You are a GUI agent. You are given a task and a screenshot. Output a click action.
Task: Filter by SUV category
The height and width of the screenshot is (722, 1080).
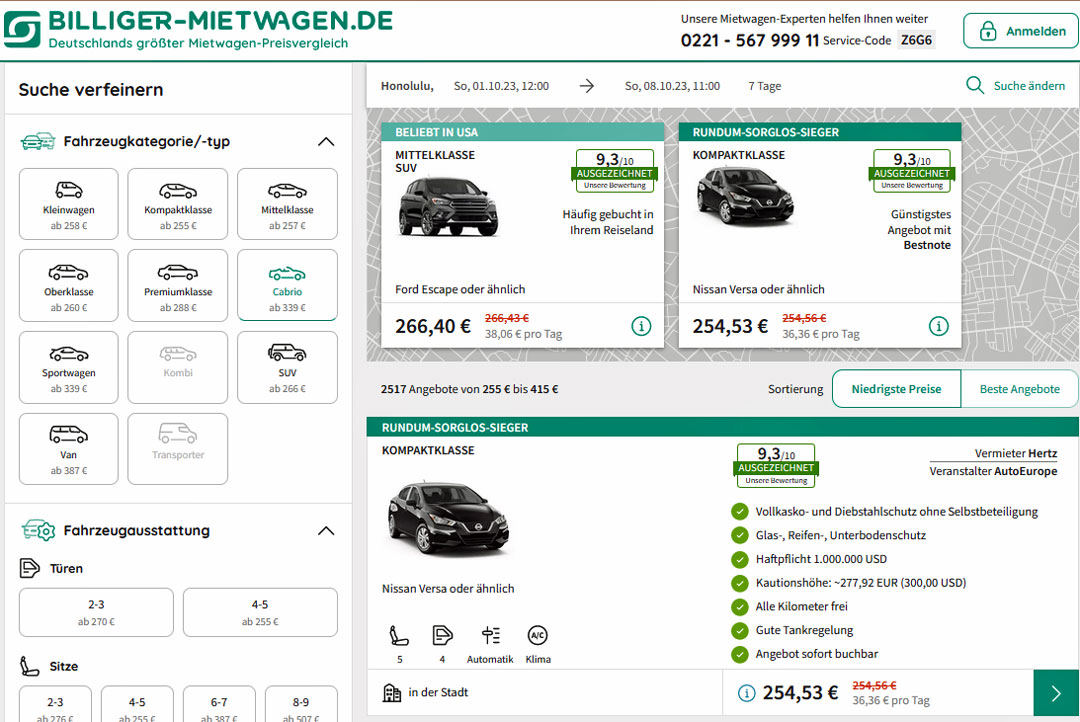pyautogui.click(x=287, y=367)
